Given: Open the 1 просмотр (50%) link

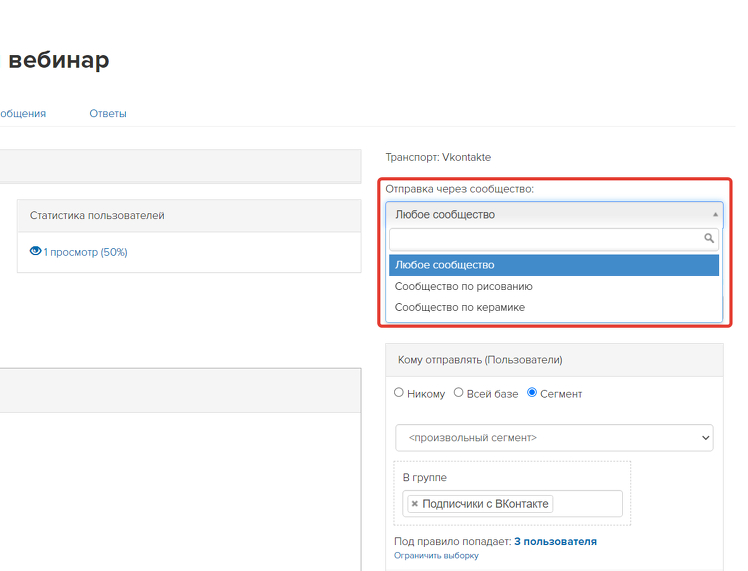Looking at the screenshot, I should (x=85, y=252).
